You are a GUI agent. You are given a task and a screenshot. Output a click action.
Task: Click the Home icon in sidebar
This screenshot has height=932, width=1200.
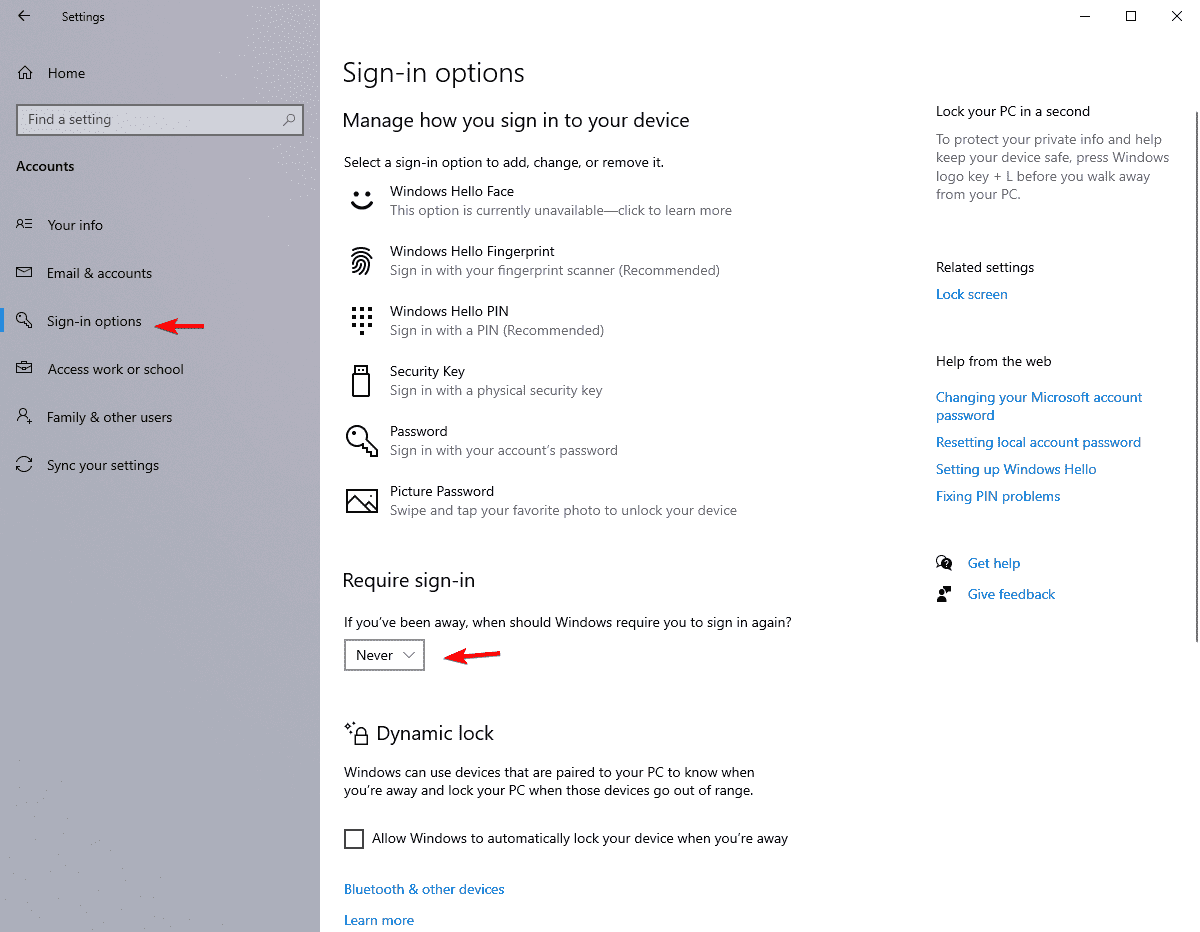point(26,73)
